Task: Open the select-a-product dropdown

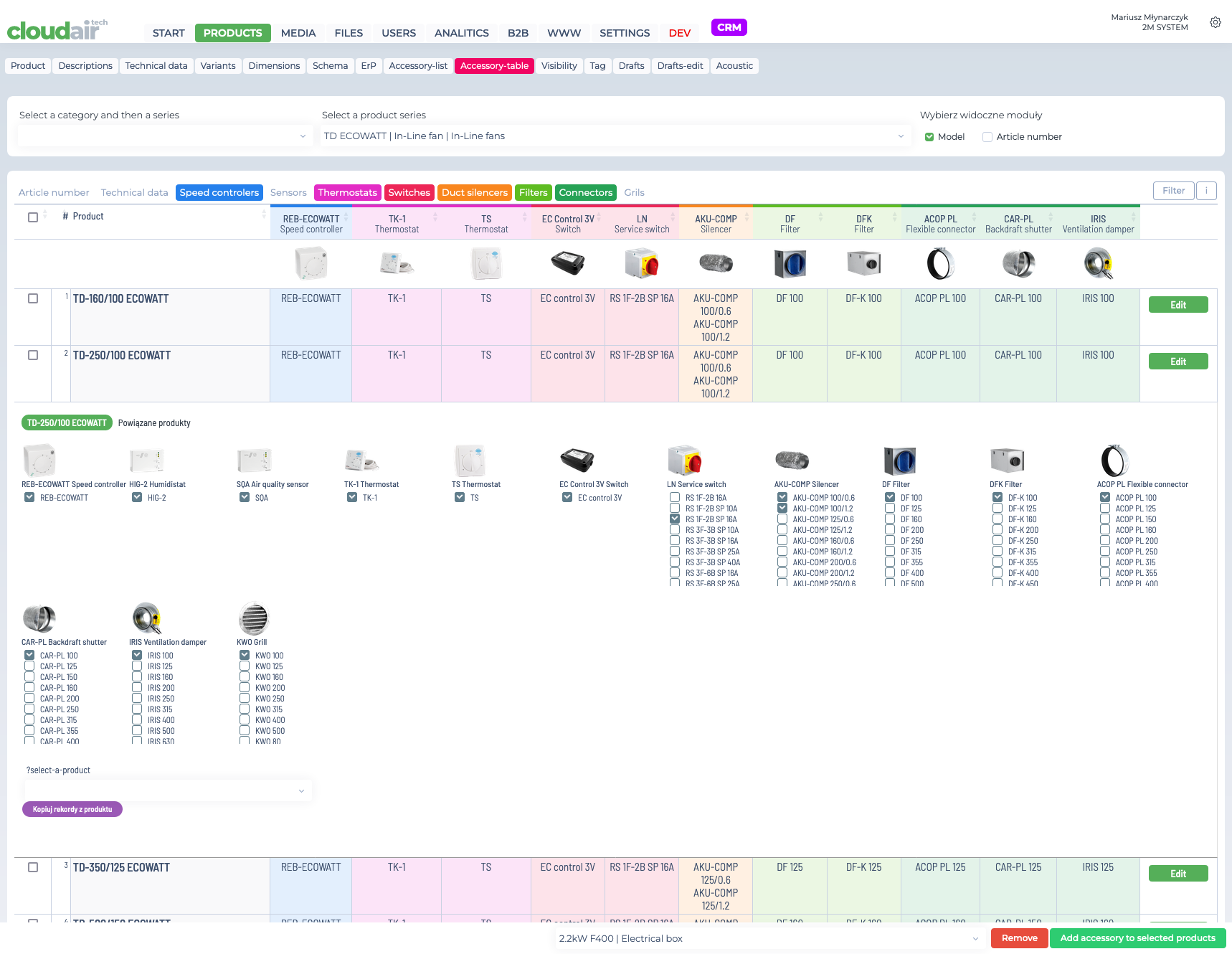Action: click(x=168, y=790)
